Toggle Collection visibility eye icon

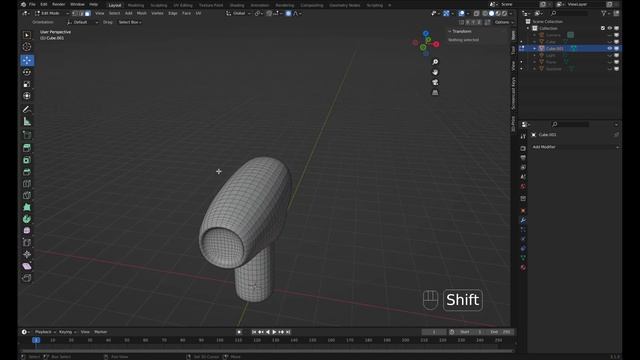click(x=610, y=28)
